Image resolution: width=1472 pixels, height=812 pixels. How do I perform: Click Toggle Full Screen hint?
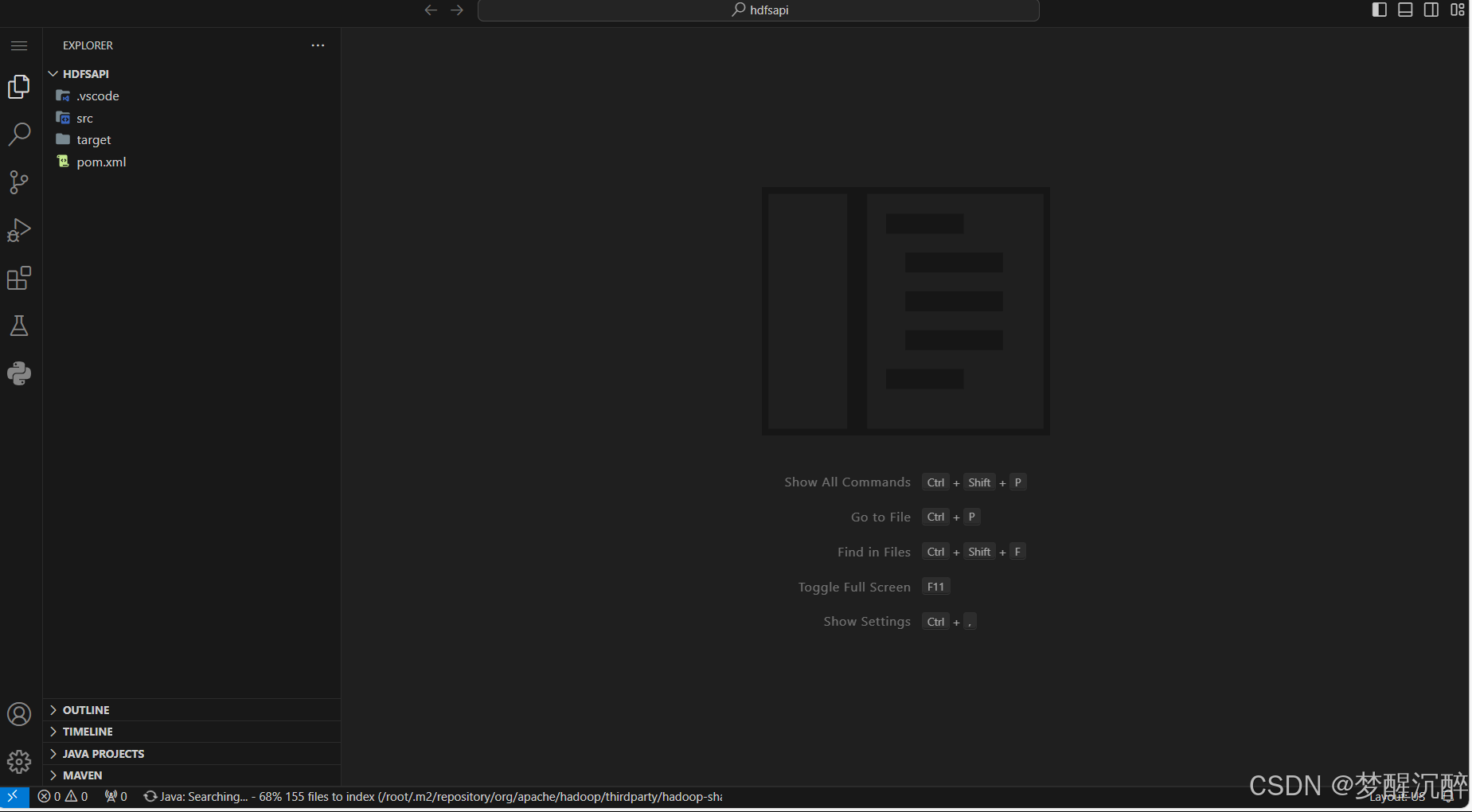(x=854, y=588)
